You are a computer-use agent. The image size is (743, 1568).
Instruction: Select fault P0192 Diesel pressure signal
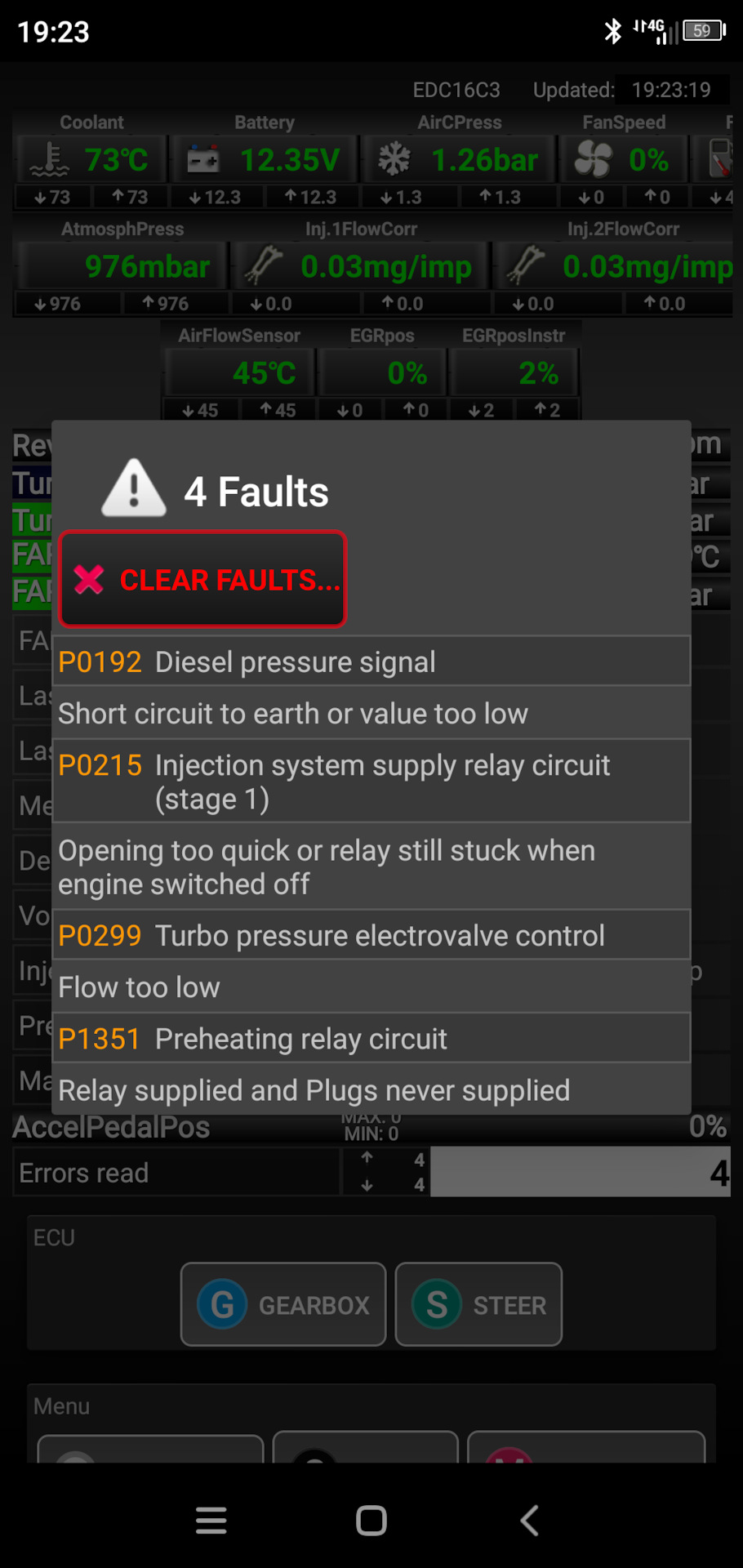(371, 661)
